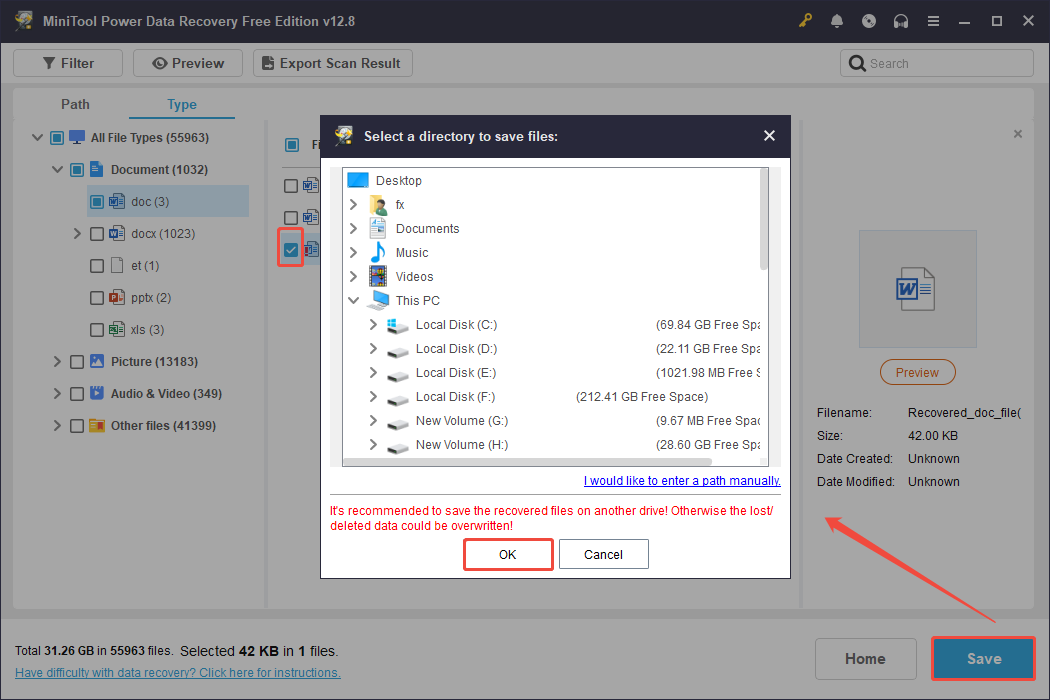Collapse the This PC node

[x=354, y=300]
